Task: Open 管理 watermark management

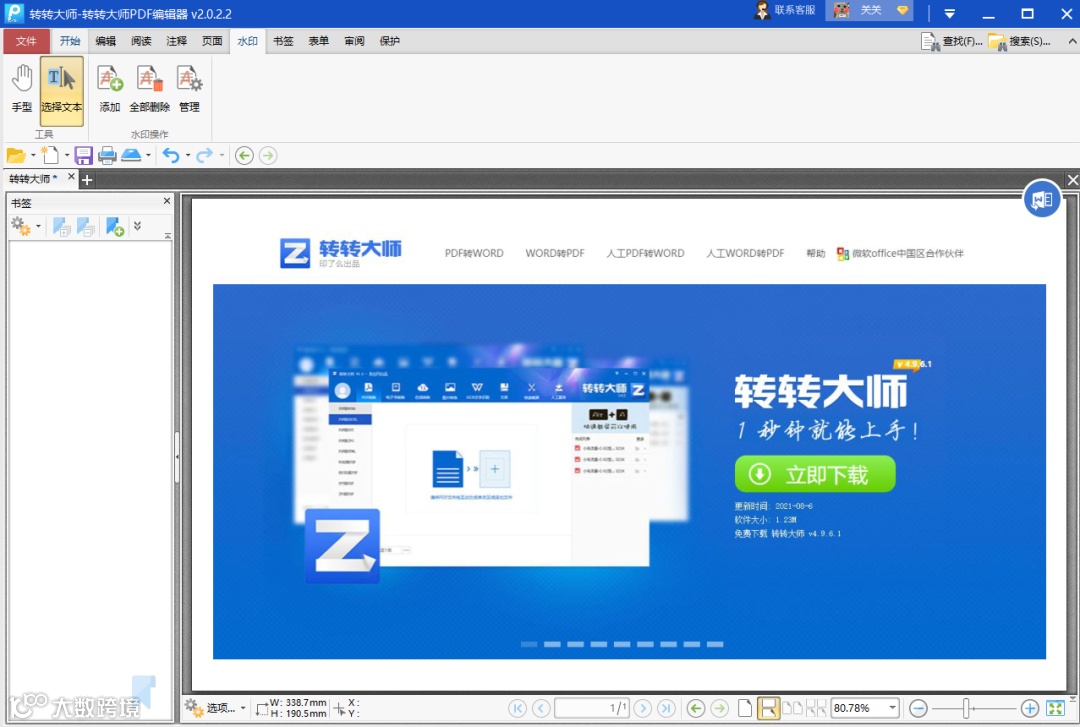Action: pos(189,90)
